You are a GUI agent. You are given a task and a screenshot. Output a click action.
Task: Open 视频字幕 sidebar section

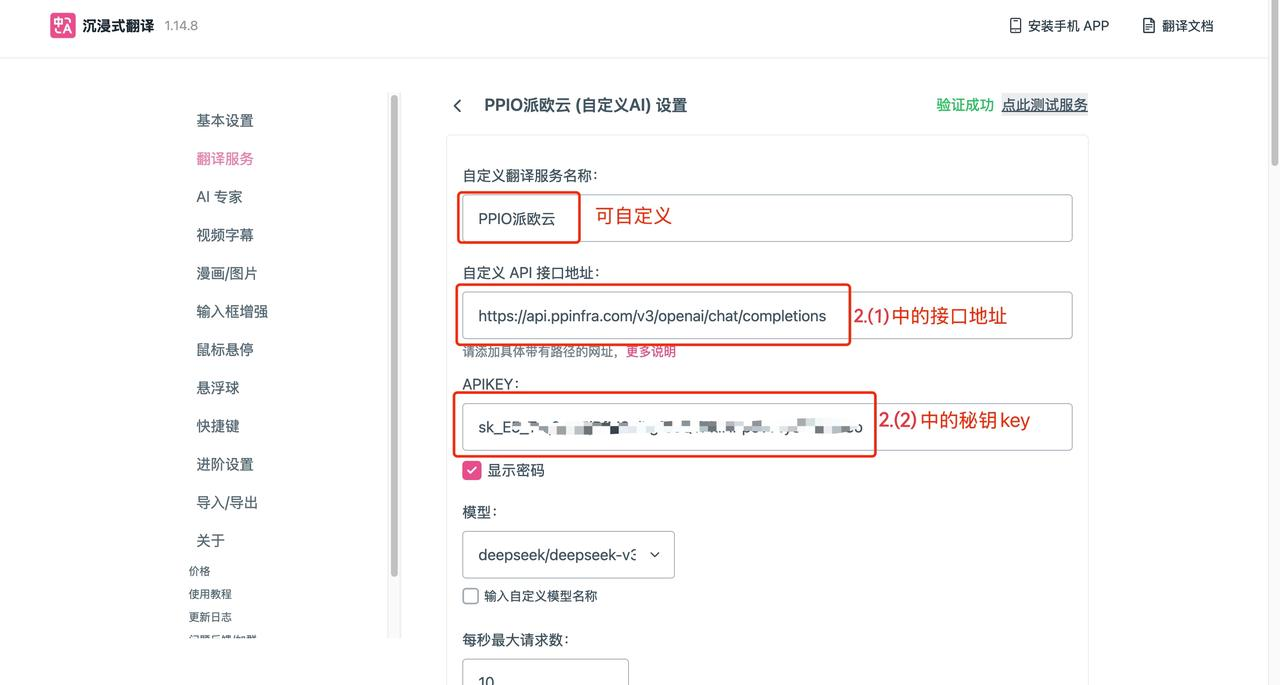pyautogui.click(x=225, y=235)
